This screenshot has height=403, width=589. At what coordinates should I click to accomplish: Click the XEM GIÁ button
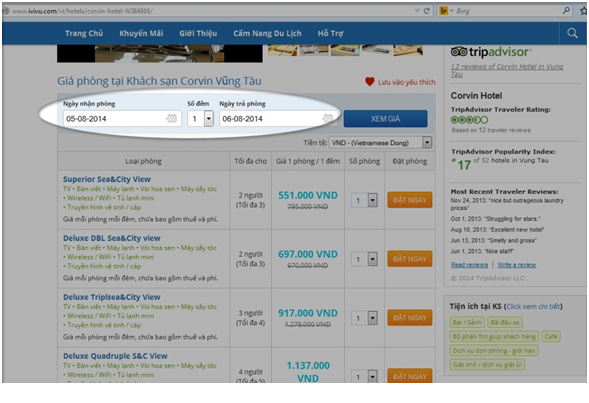click(x=385, y=119)
